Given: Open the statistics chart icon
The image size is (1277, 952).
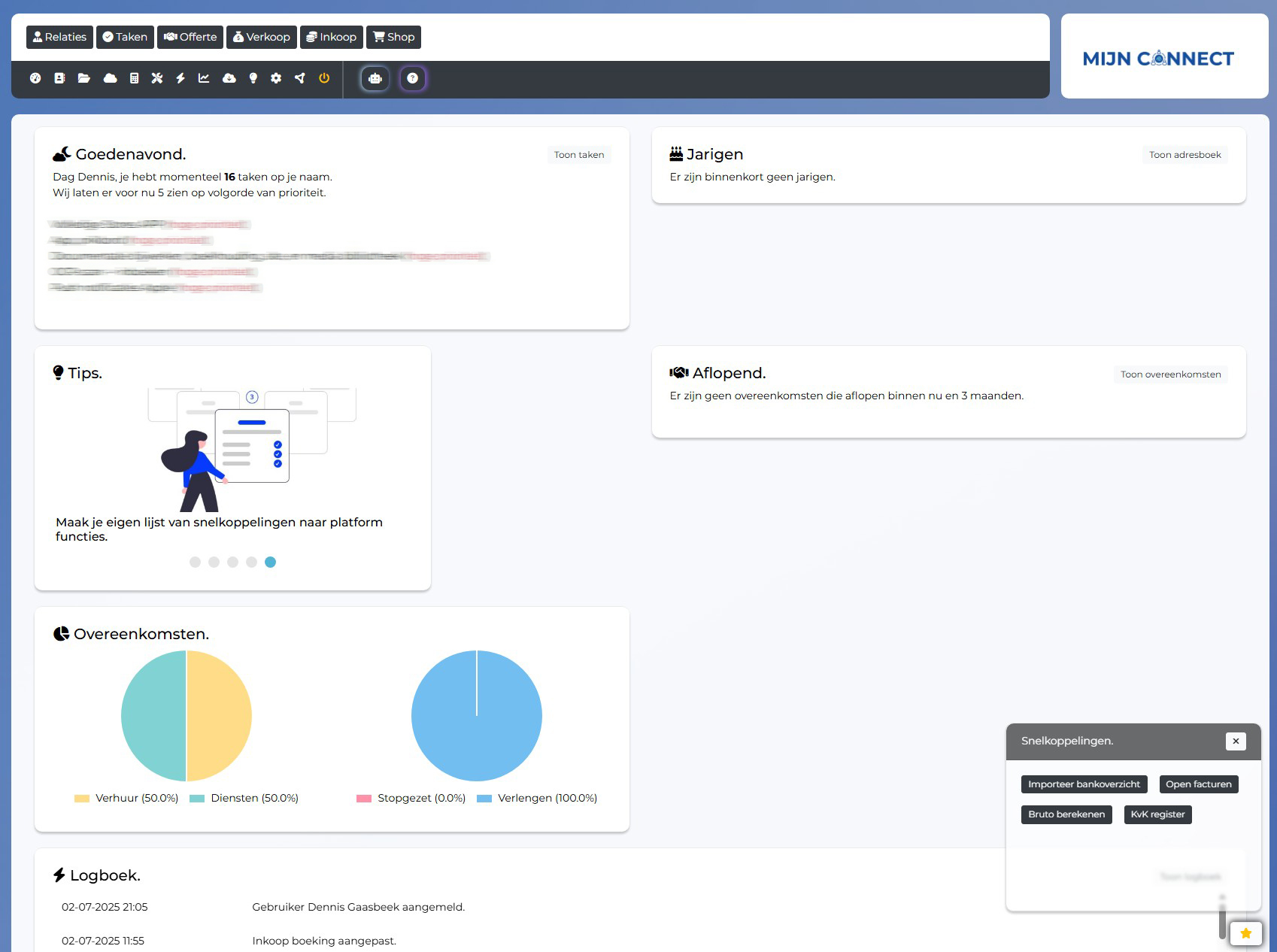Looking at the screenshot, I should [x=204, y=77].
